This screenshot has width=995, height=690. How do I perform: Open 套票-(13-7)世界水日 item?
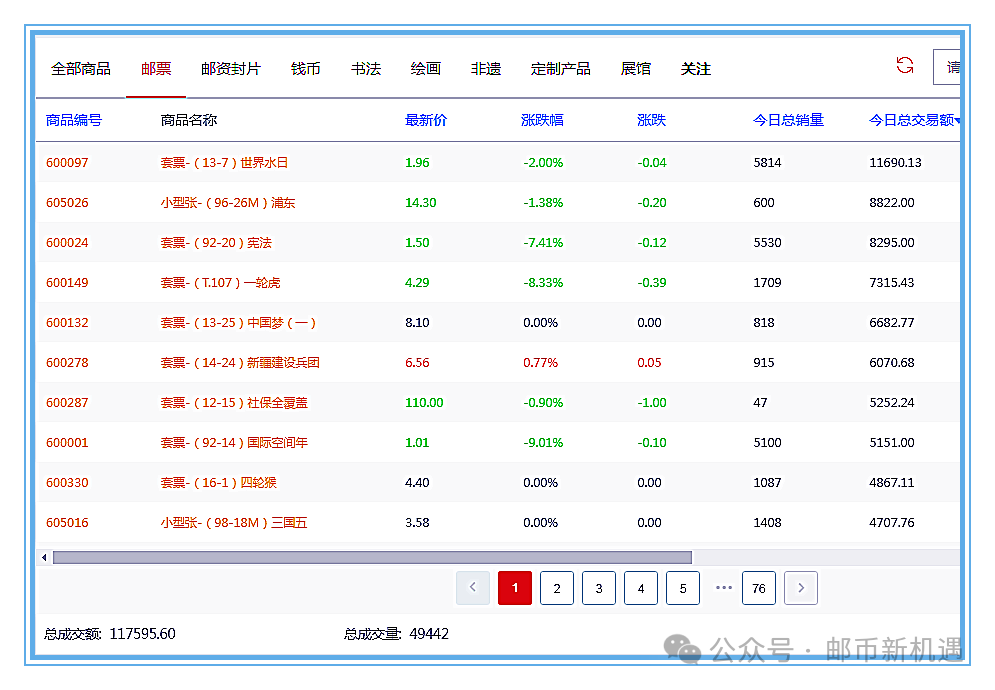pos(224,163)
